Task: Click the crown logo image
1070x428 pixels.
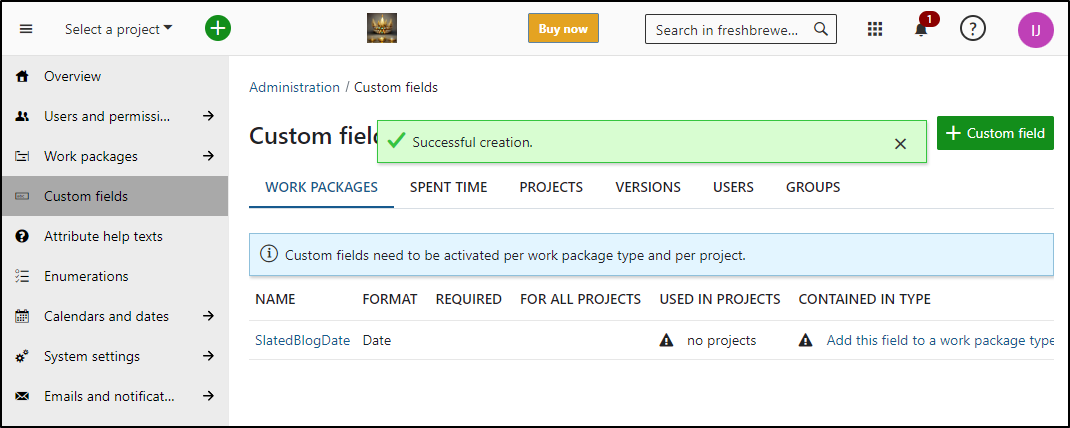Action: pos(381,29)
